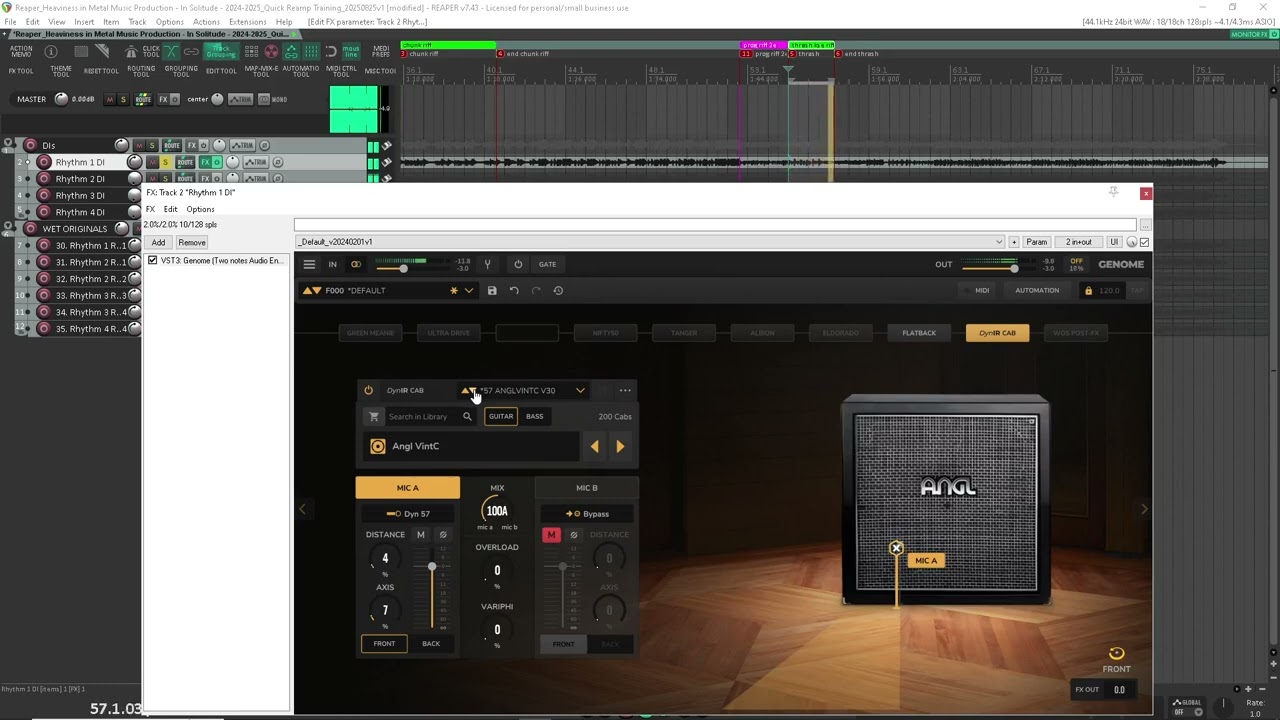Screen dimensions: 1280x720
Task: Open FX window Options menu
Action: [200, 209]
